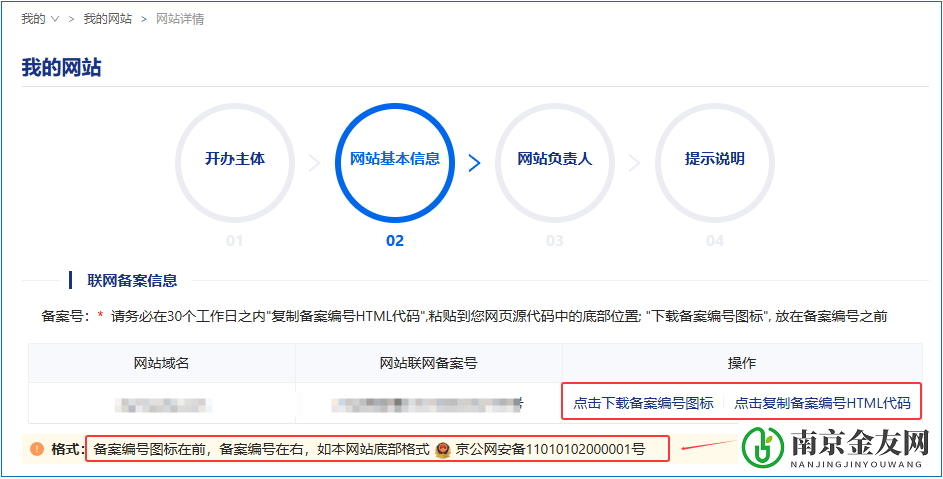Select the 提示说明 step circle
The height and width of the screenshot is (479, 943).
click(714, 162)
